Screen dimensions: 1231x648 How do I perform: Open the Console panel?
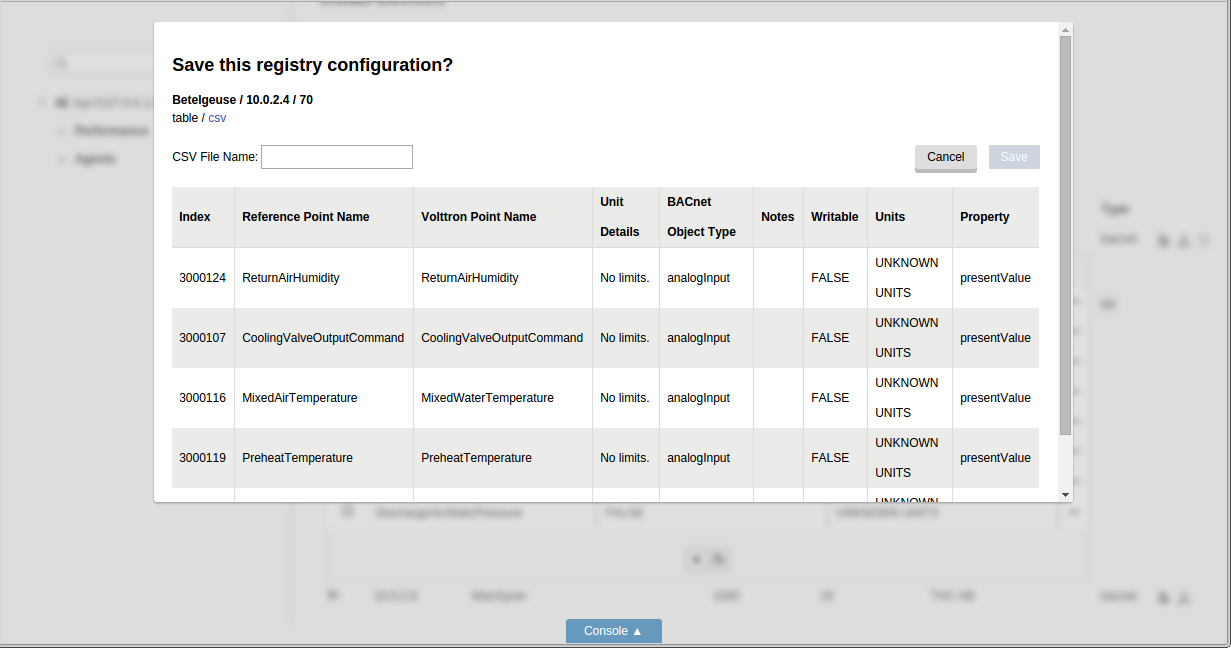click(x=613, y=631)
